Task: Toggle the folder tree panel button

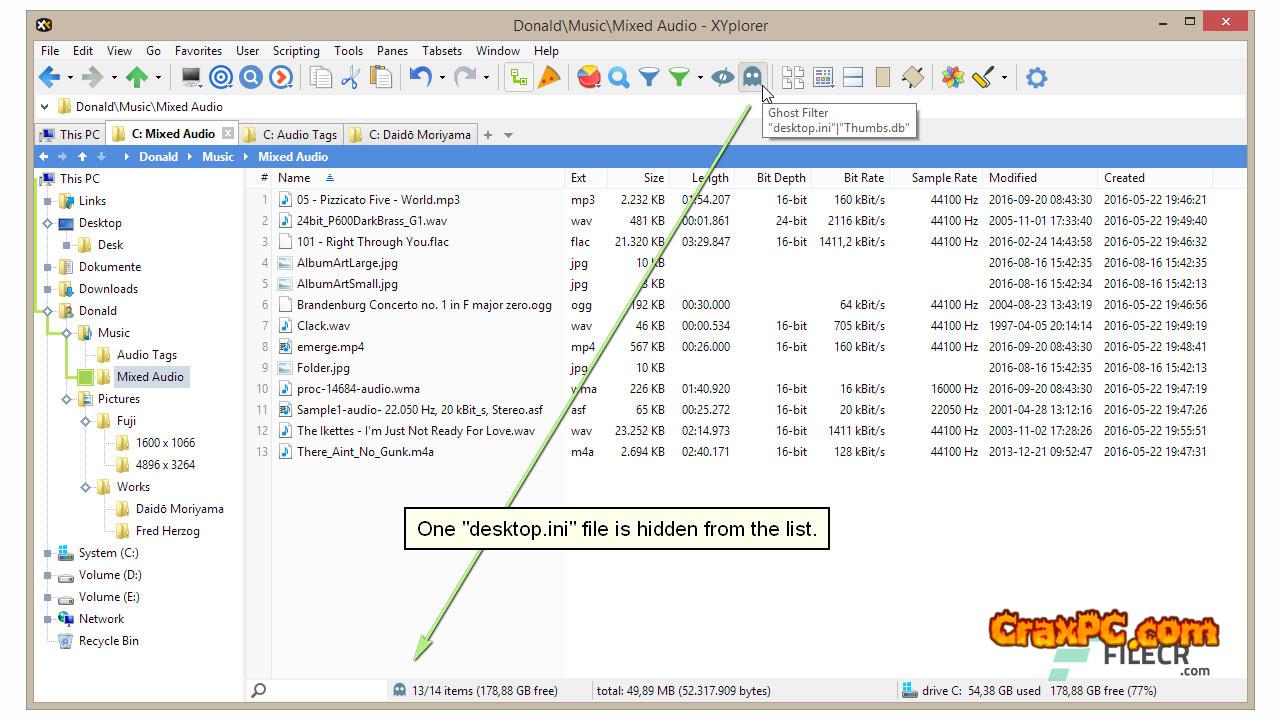Action: (x=517, y=77)
